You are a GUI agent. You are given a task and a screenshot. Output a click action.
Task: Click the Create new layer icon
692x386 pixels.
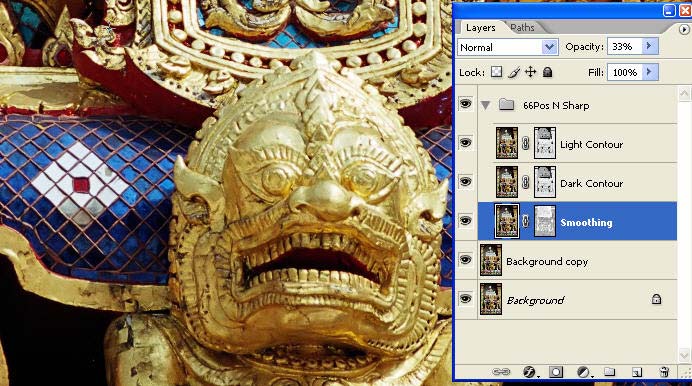[636, 372]
